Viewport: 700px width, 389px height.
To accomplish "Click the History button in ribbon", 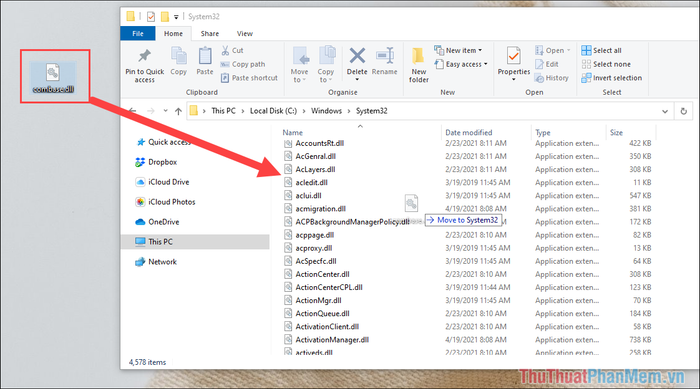I will tap(552, 78).
